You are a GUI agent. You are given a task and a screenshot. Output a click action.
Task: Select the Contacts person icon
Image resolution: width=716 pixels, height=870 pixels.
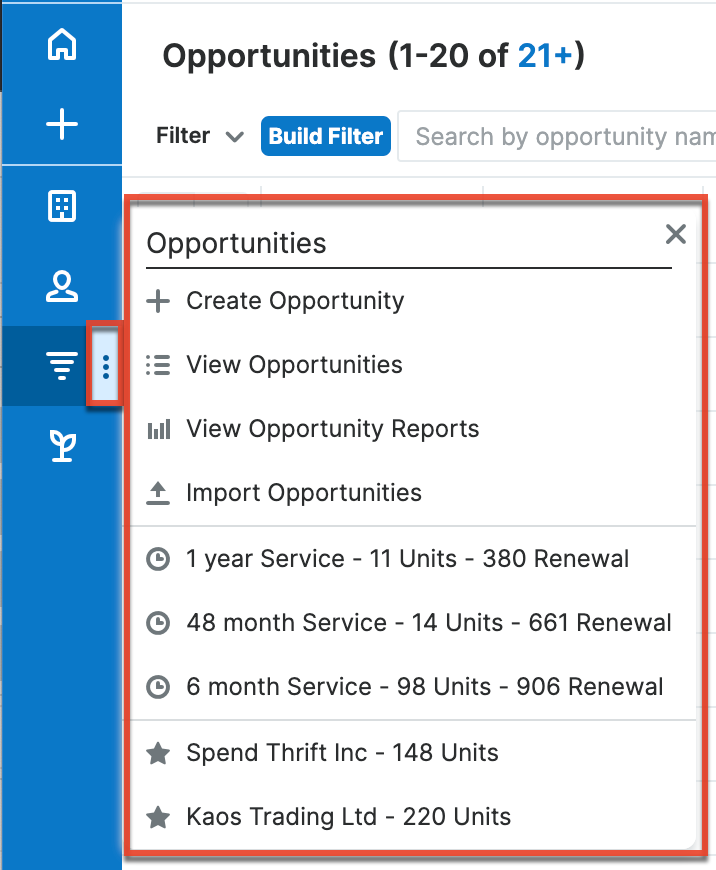click(x=62, y=286)
